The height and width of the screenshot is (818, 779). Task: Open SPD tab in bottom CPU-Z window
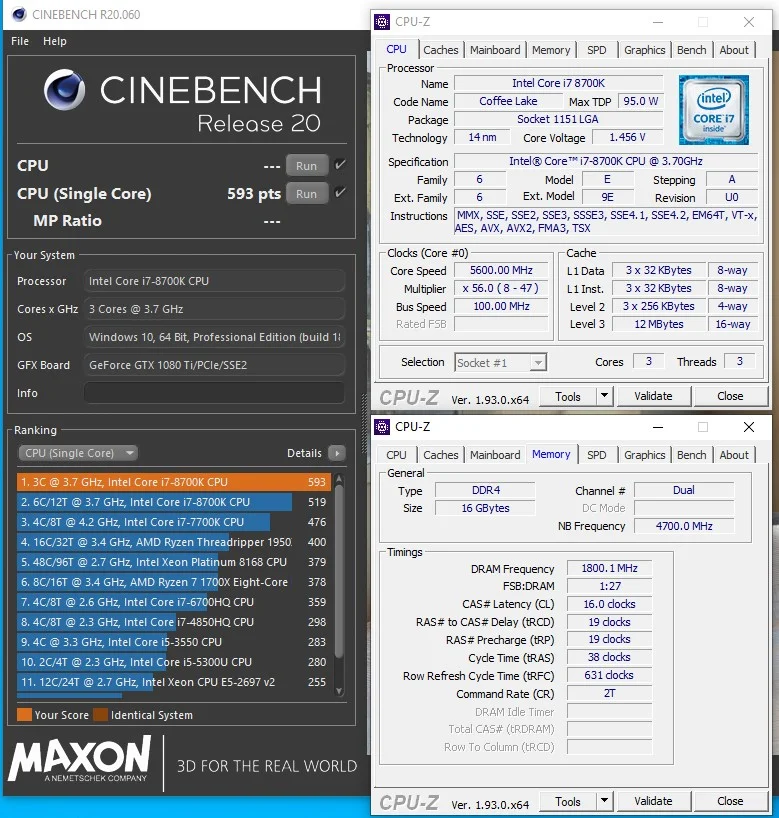[x=596, y=455]
